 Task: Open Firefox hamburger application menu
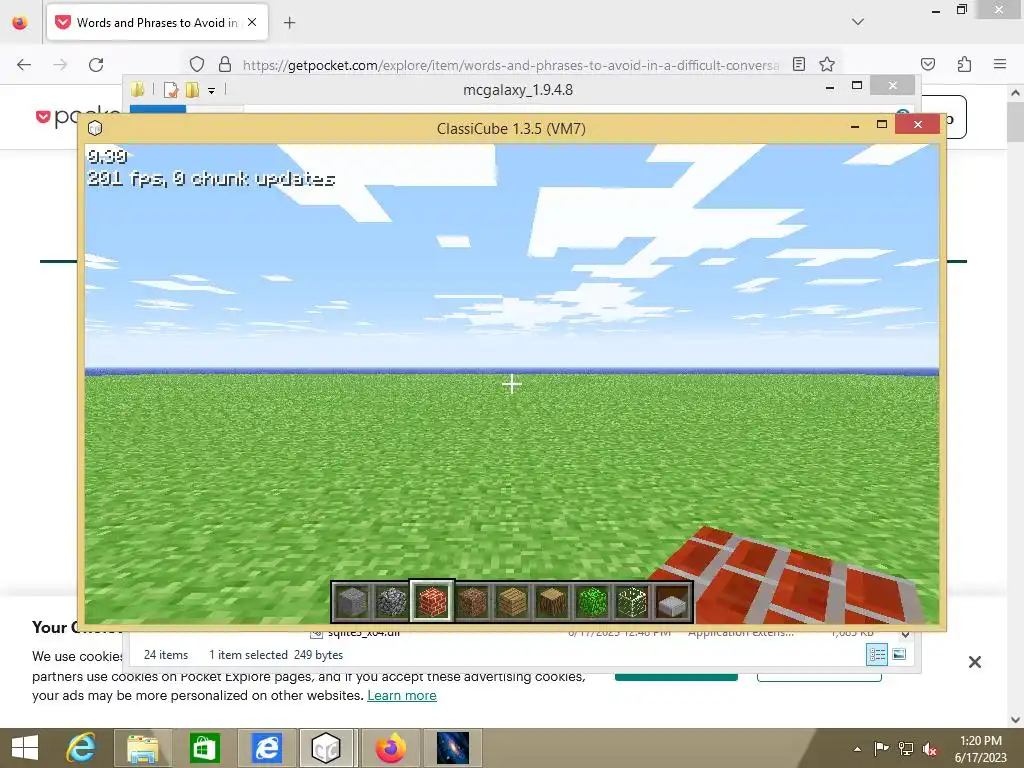click(1000, 64)
